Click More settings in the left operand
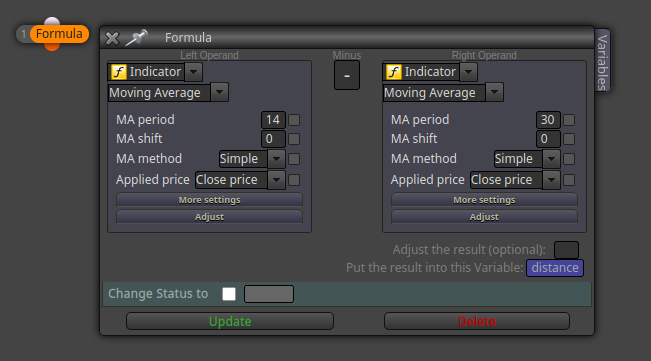The width and height of the screenshot is (651, 361). click(209, 200)
